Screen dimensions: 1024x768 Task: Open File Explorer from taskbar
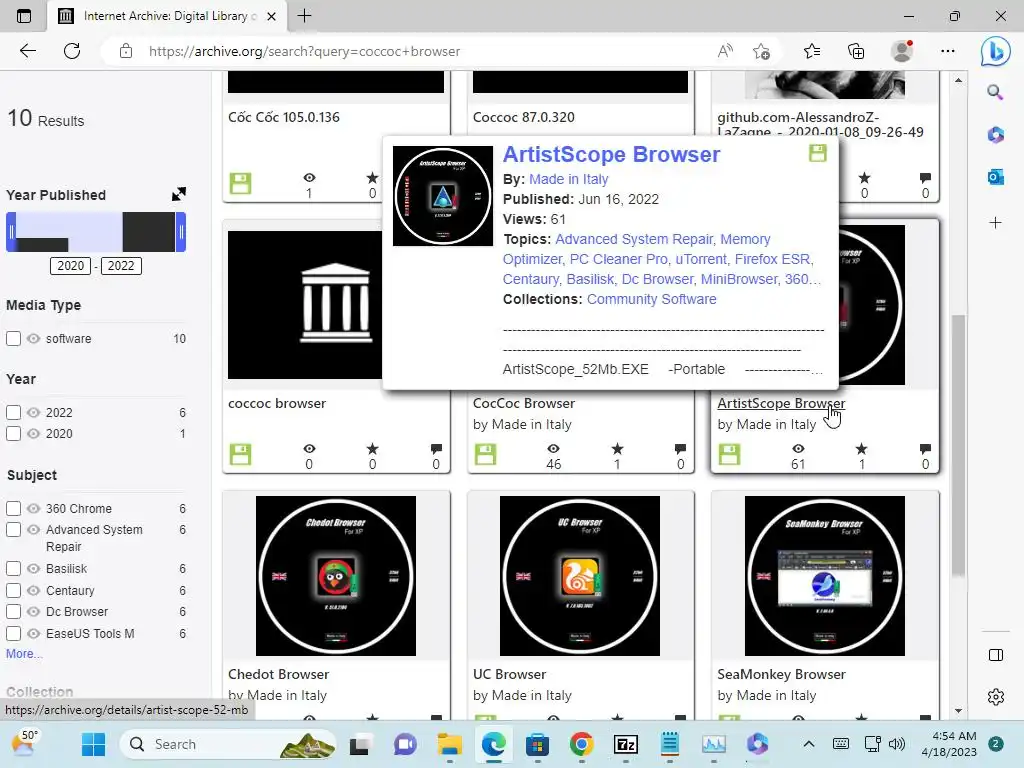(449, 744)
